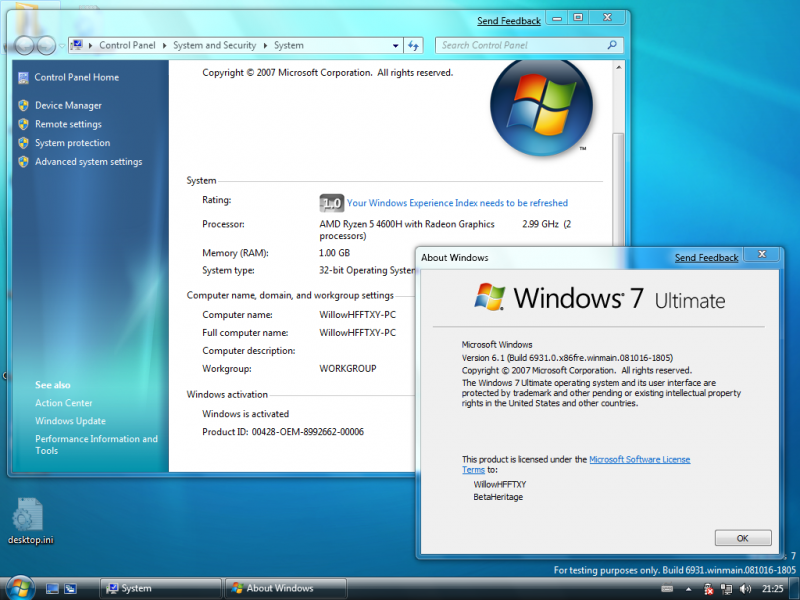This screenshot has width=800, height=600.
Task: Click '1.00 GB' memory value
Action: pyautogui.click(x=334, y=253)
